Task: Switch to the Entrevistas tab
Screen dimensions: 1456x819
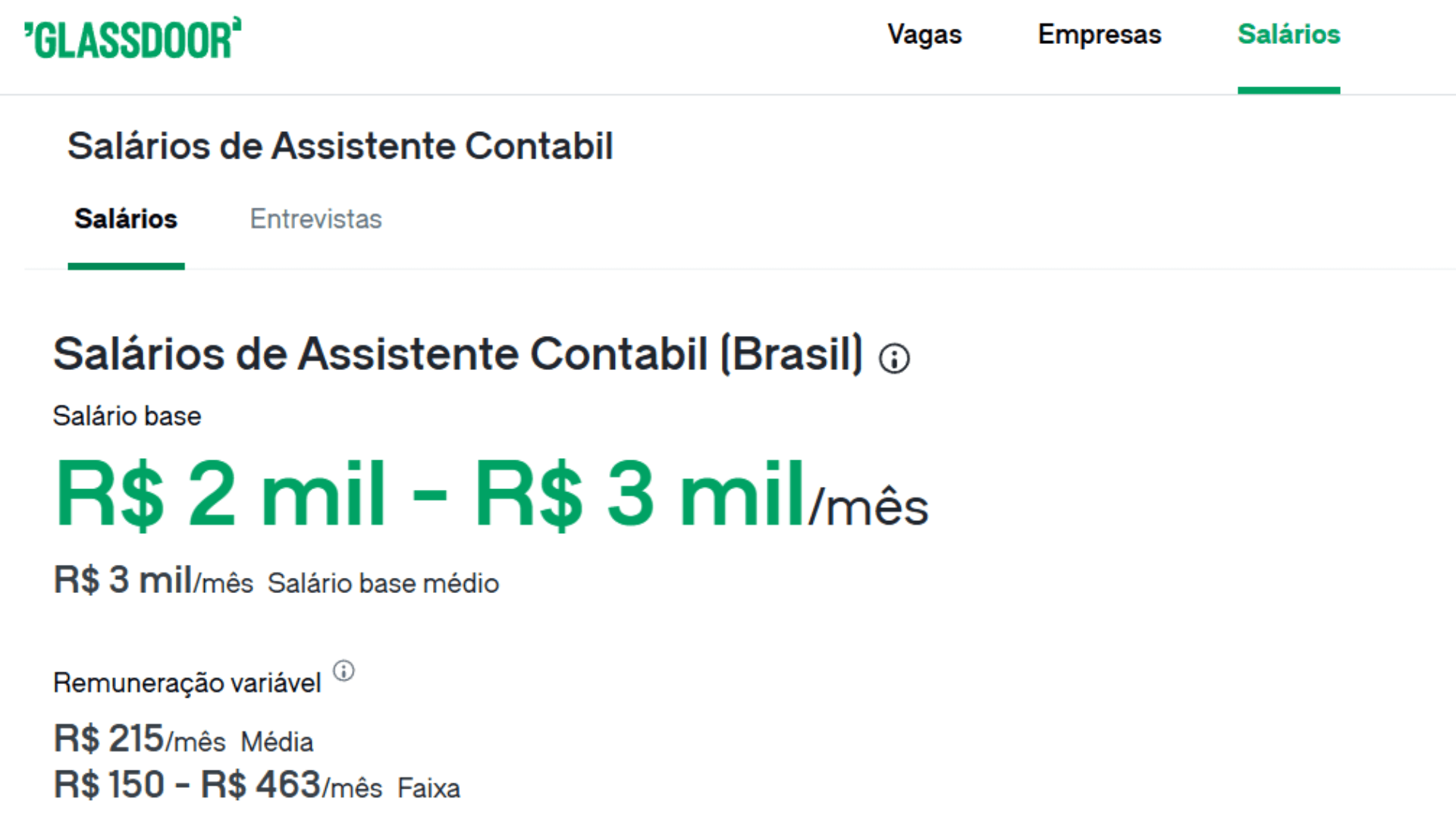Action: coord(315,219)
